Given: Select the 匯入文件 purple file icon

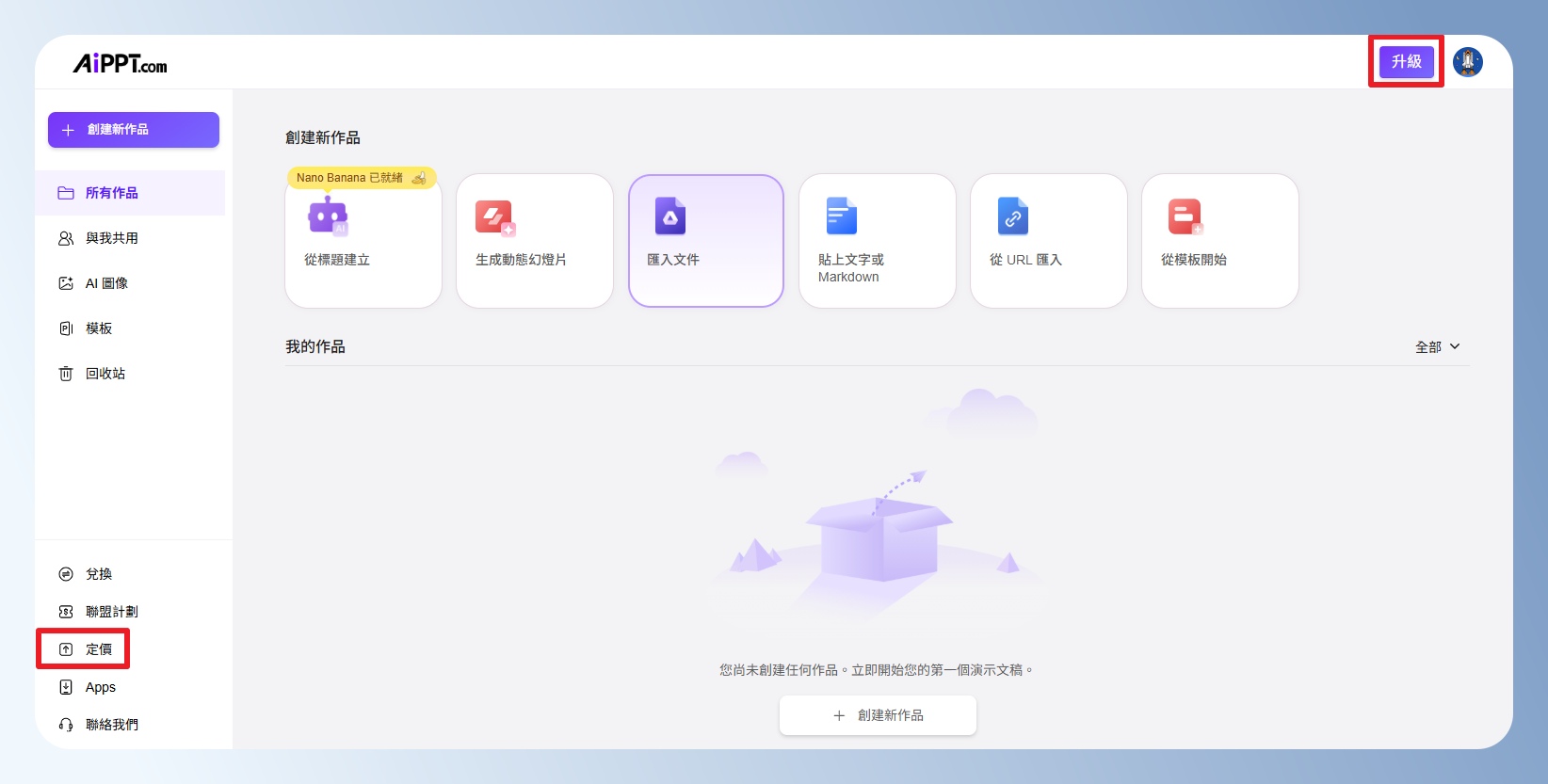Looking at the screenshot, I should [669, 216].
